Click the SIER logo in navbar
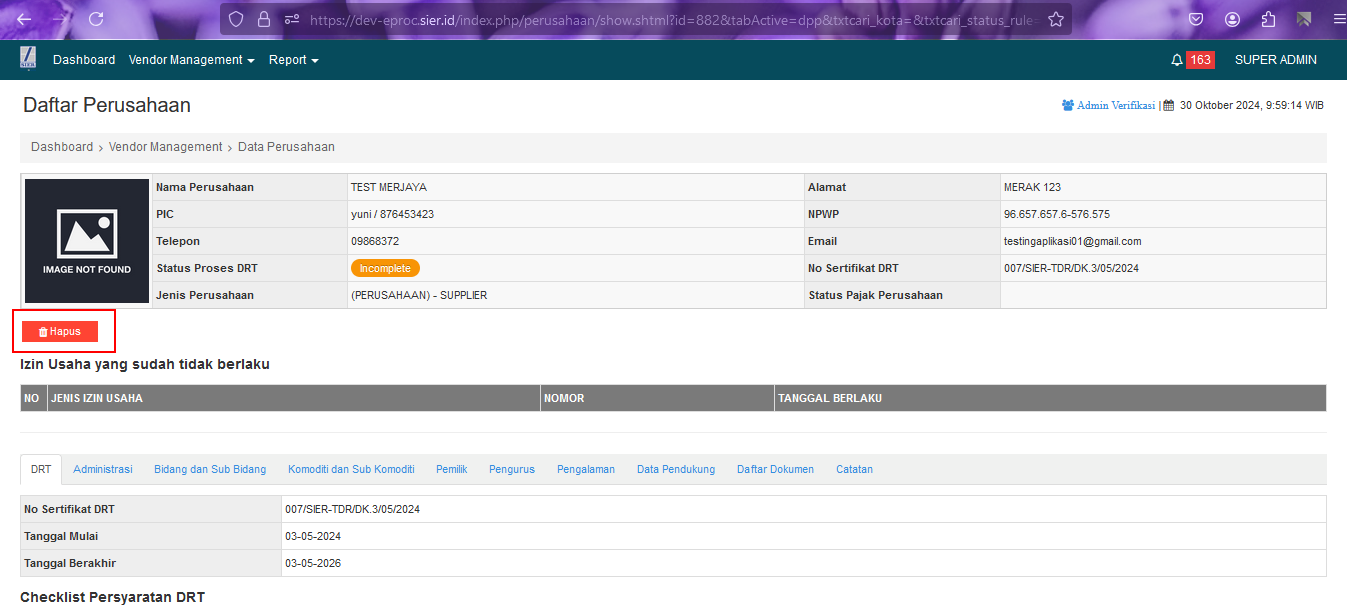Screen dimensions: 1347x608 click(x=28, y=59)
